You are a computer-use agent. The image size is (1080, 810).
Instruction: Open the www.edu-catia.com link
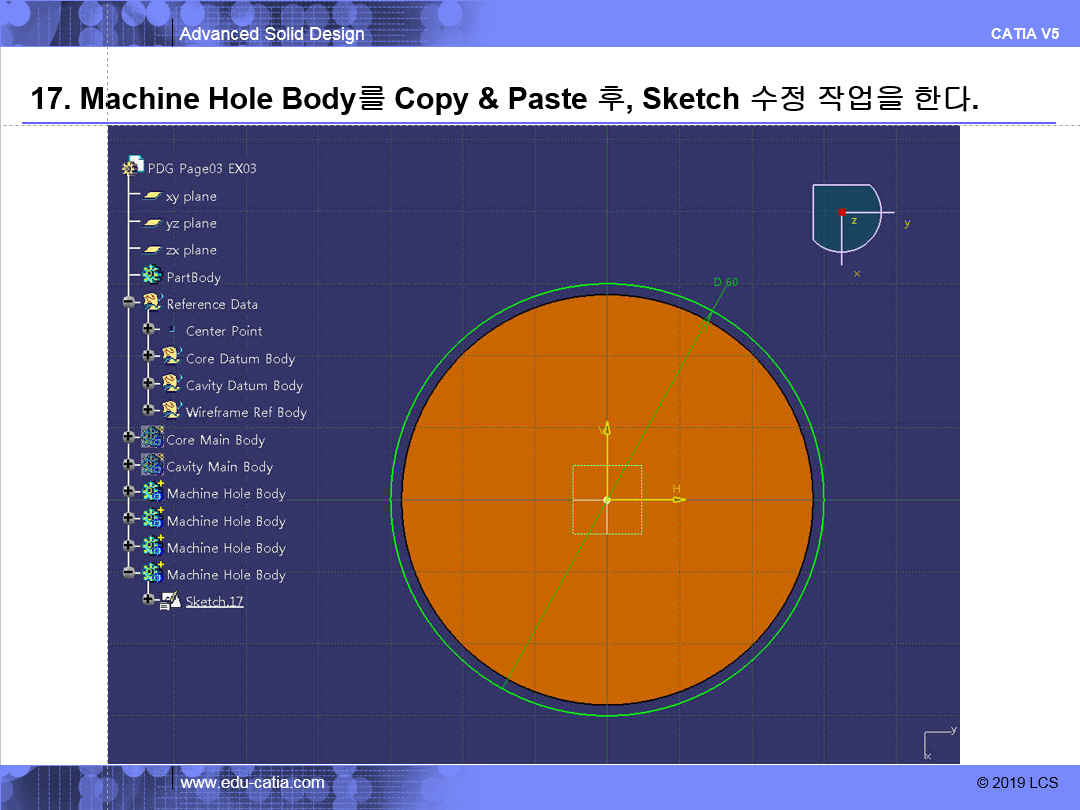252,783
